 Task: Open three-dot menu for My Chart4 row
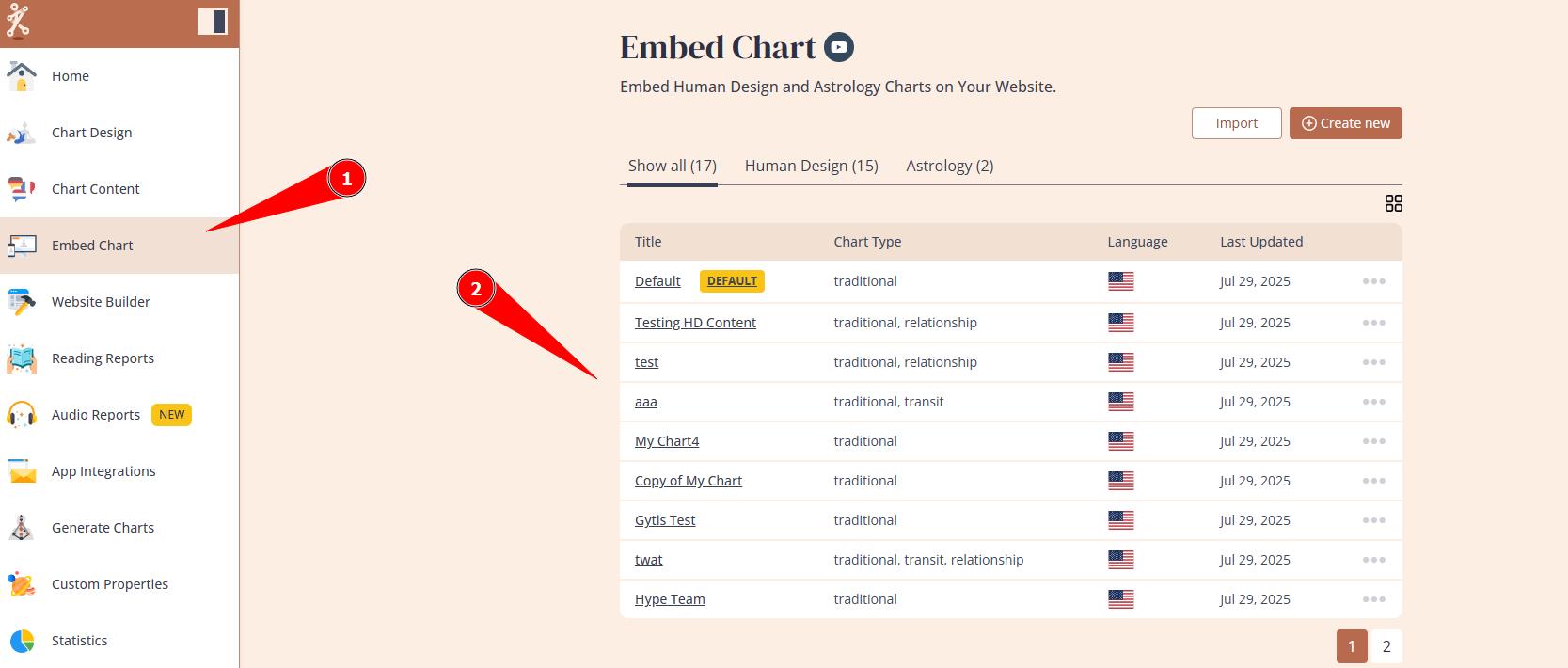pyautogui.click(x=1373, y=441)
